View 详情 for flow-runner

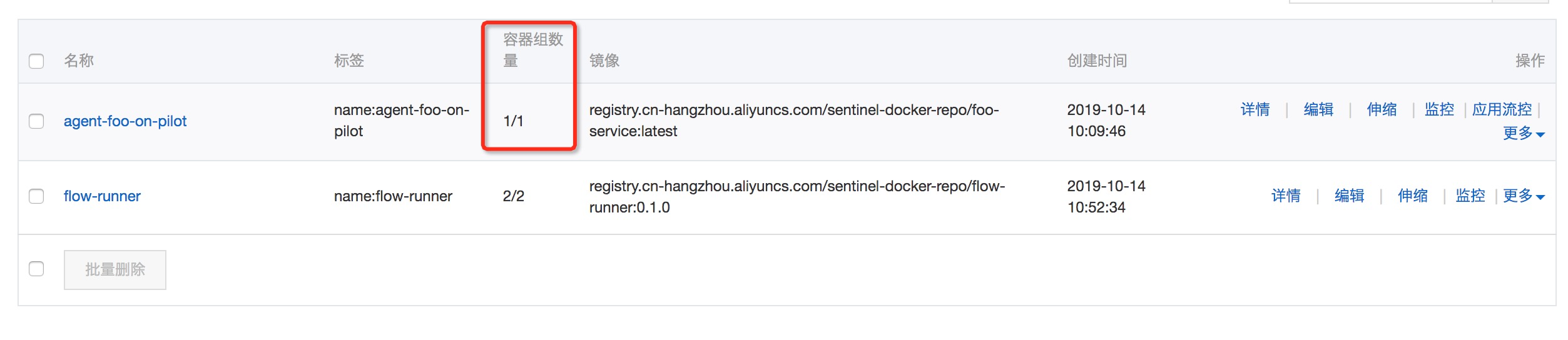pyautogui.click(x=1286, y=196)
